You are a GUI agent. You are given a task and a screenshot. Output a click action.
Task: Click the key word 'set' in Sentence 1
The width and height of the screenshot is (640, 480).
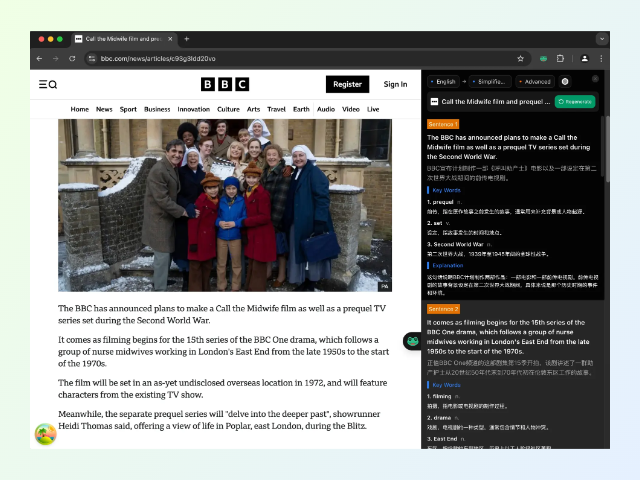coord(438,223)
